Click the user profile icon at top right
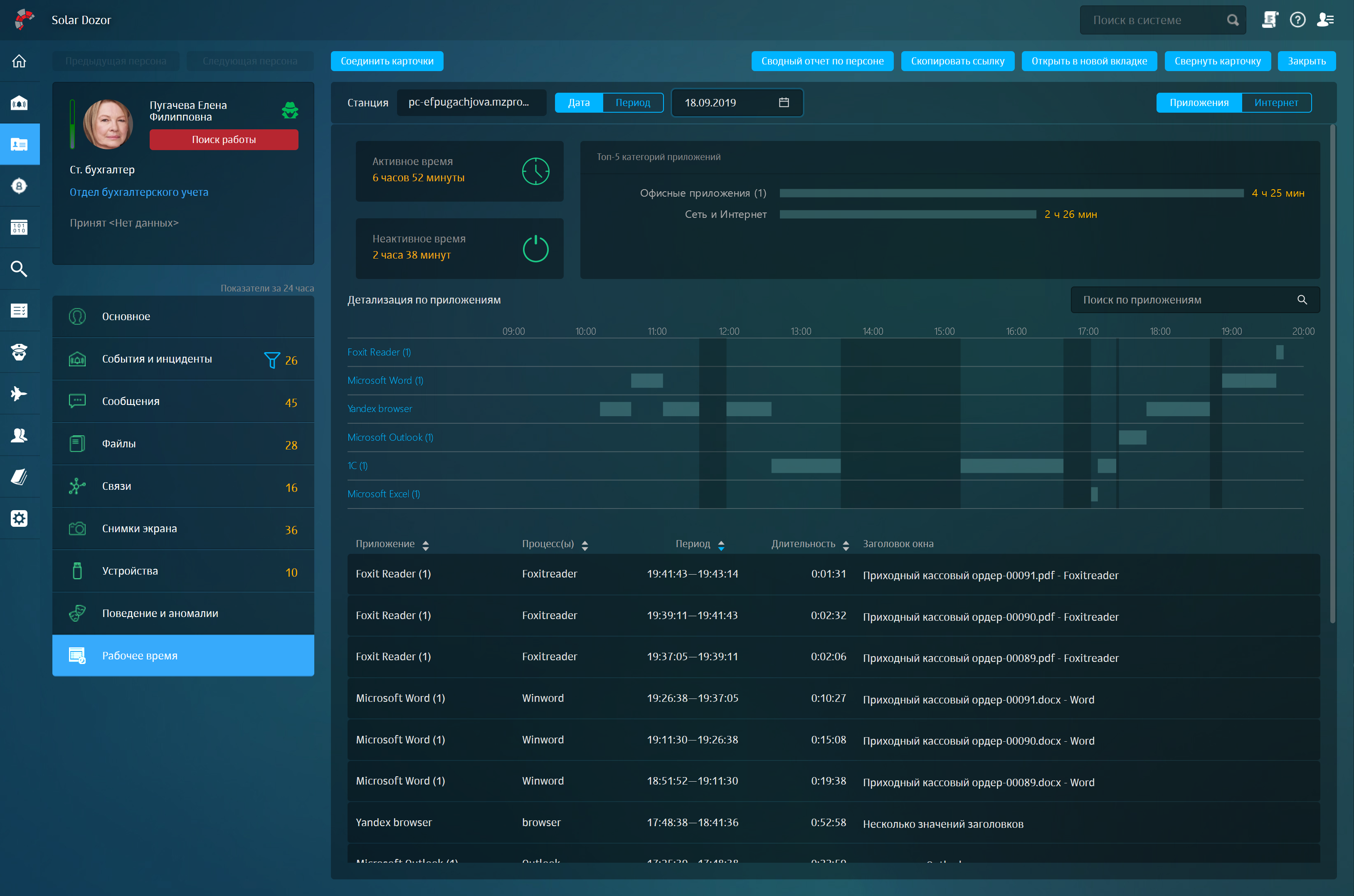This screenshot has height=896, width=1354. point(1325,20)
